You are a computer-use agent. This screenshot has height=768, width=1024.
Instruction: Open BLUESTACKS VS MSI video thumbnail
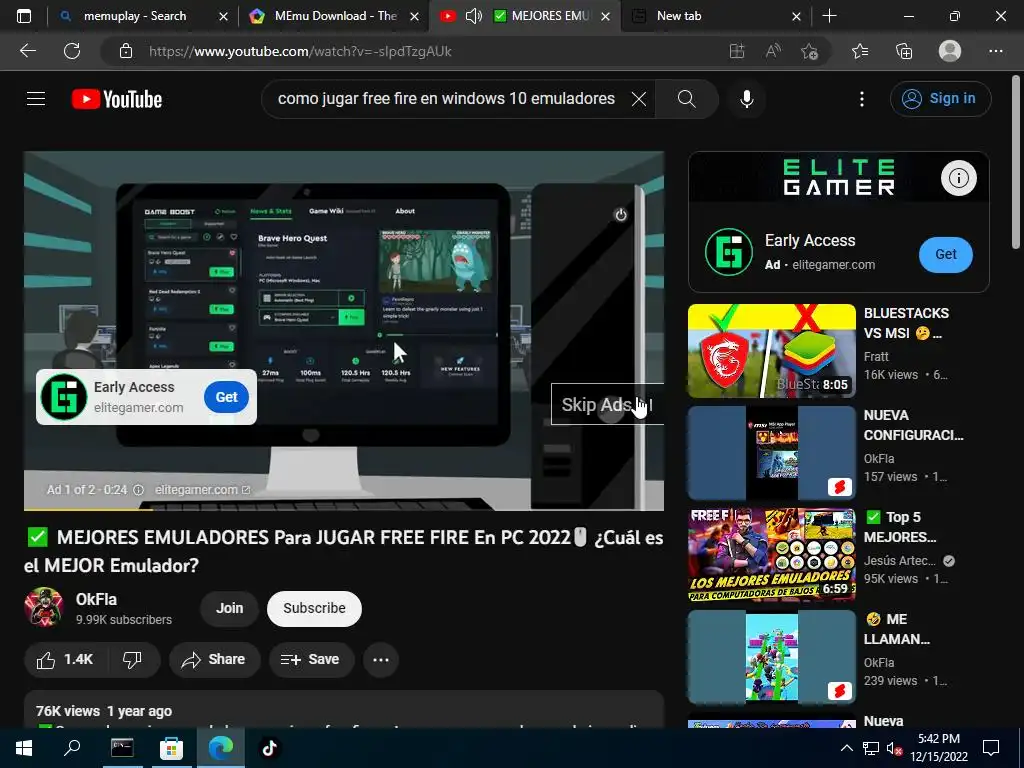click(771, 351)
